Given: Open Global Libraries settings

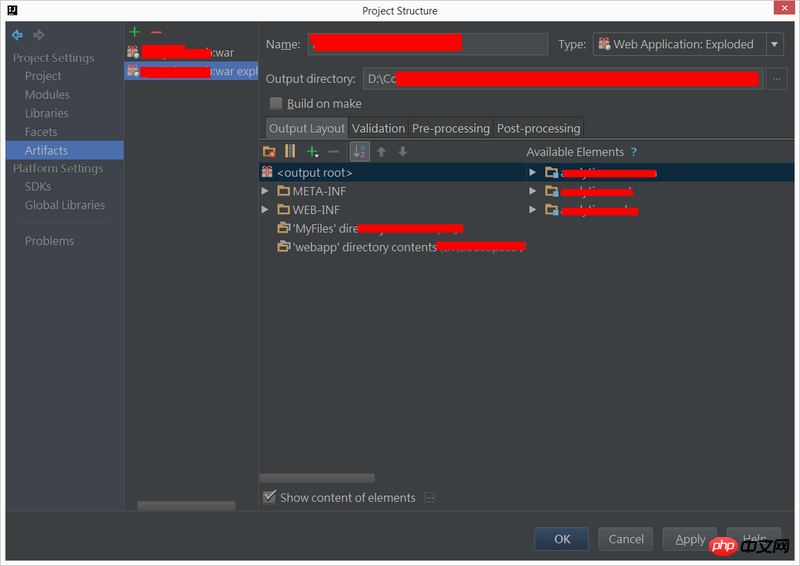Looking at the screenshot, I should [x=65, y=205].
